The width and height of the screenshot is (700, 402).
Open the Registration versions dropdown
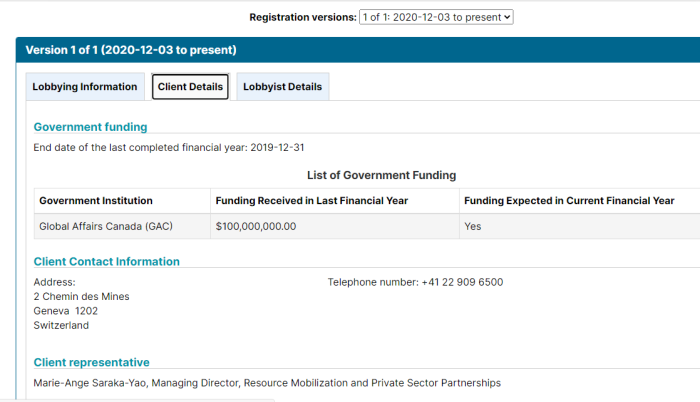pos(436,17)
